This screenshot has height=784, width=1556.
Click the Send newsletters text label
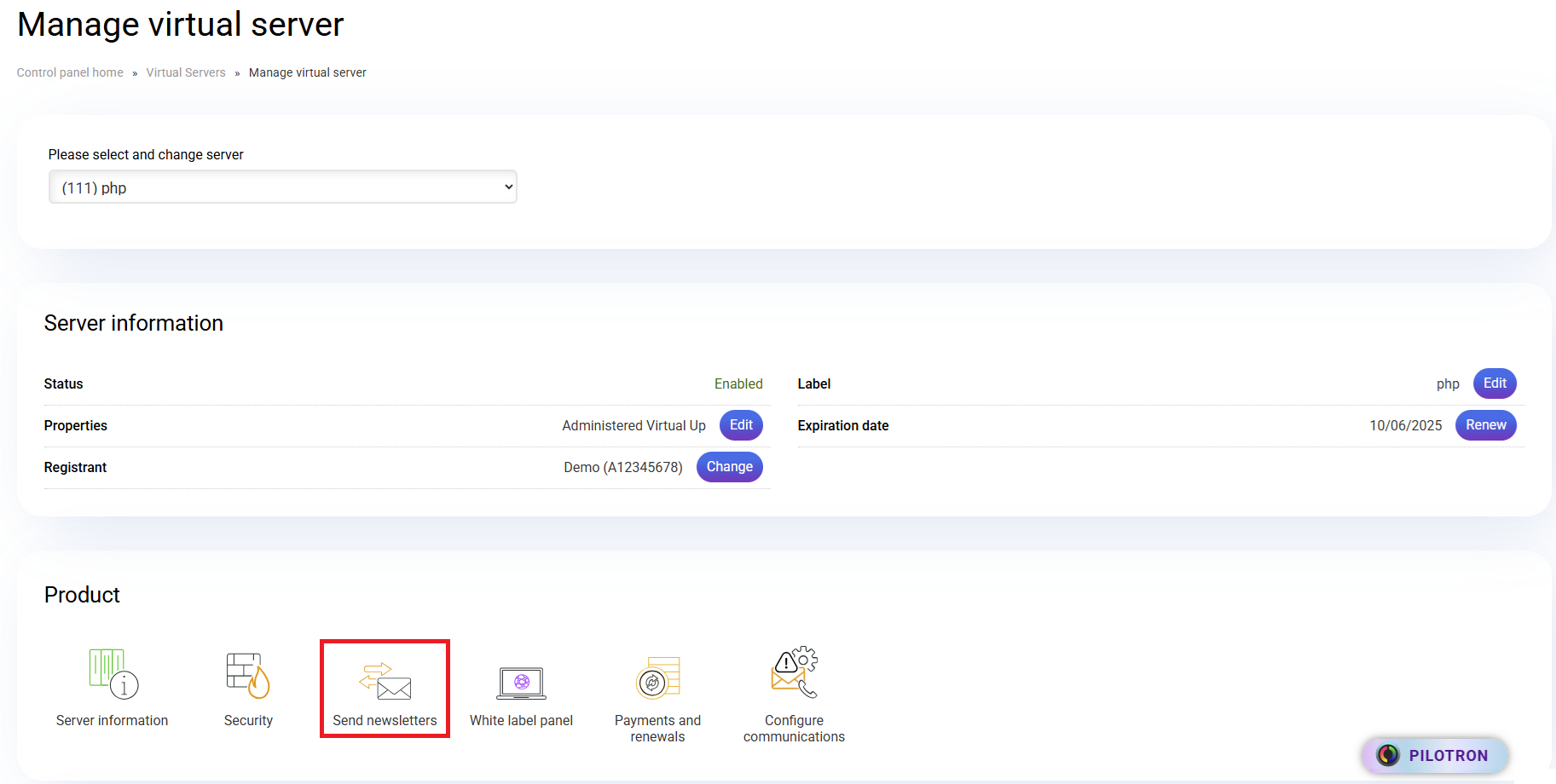pyautogui.click(x=385, y=721)
